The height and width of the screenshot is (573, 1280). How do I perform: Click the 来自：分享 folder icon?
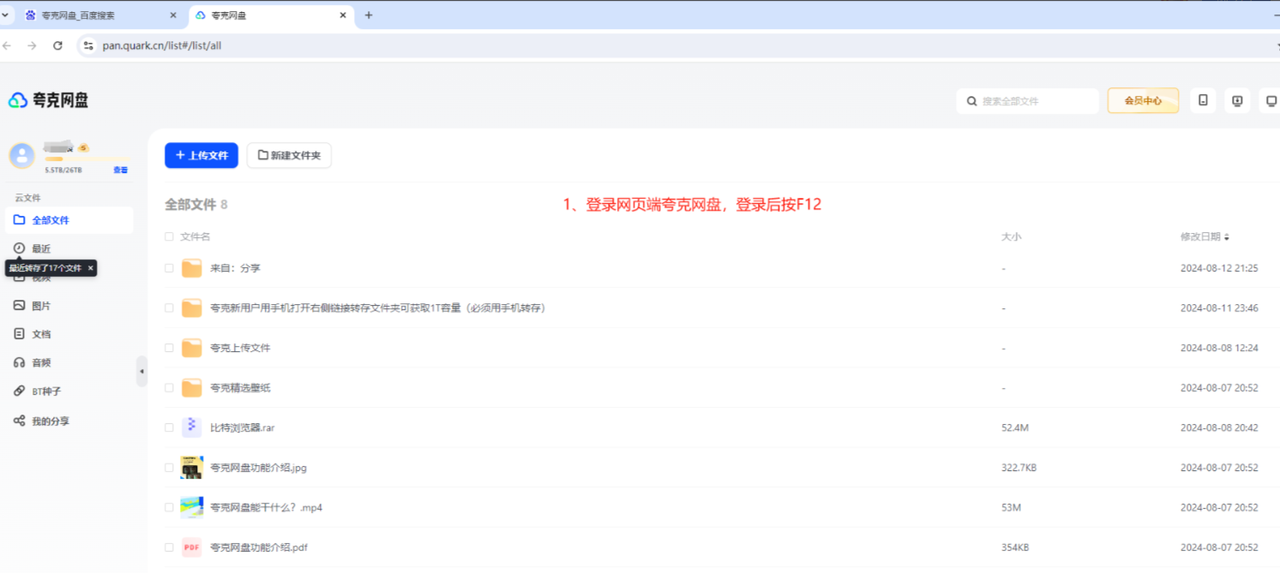click(191, 268)
